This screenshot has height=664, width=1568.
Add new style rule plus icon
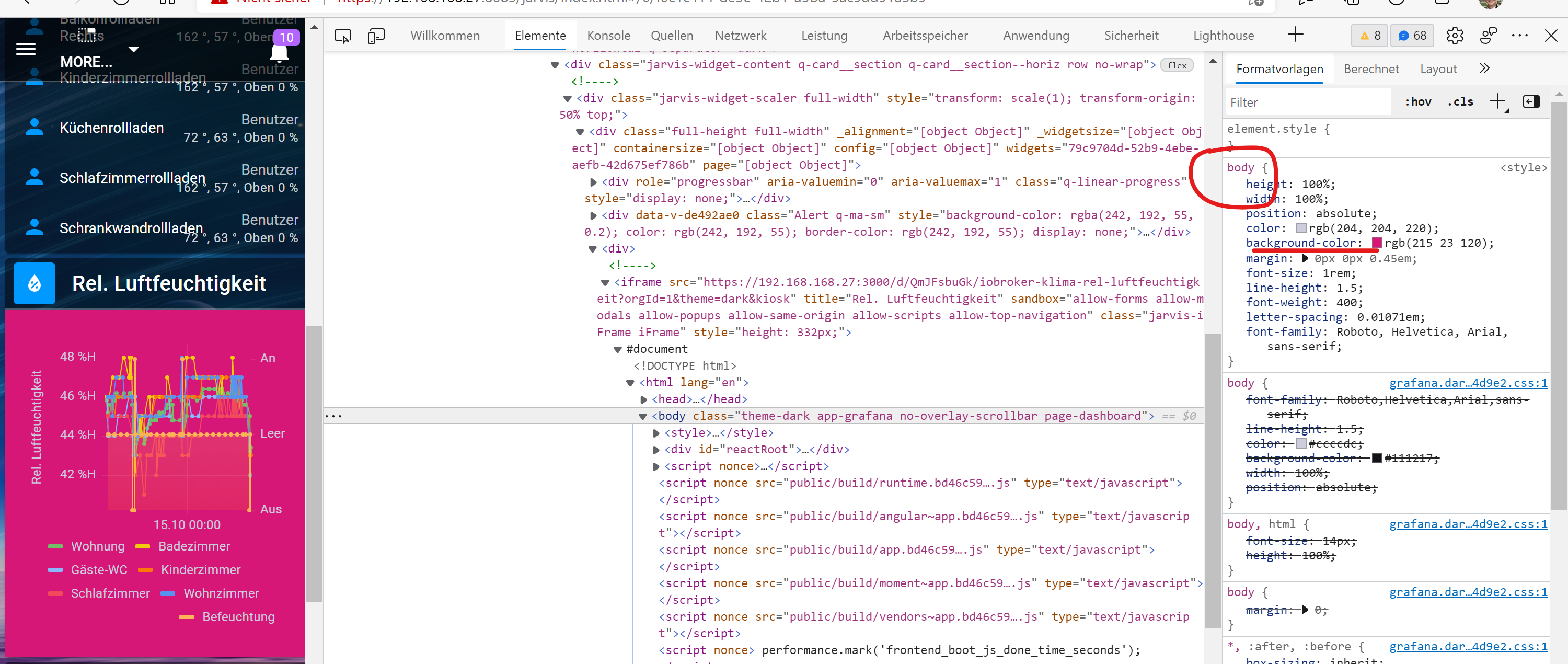coord(1497,101)
